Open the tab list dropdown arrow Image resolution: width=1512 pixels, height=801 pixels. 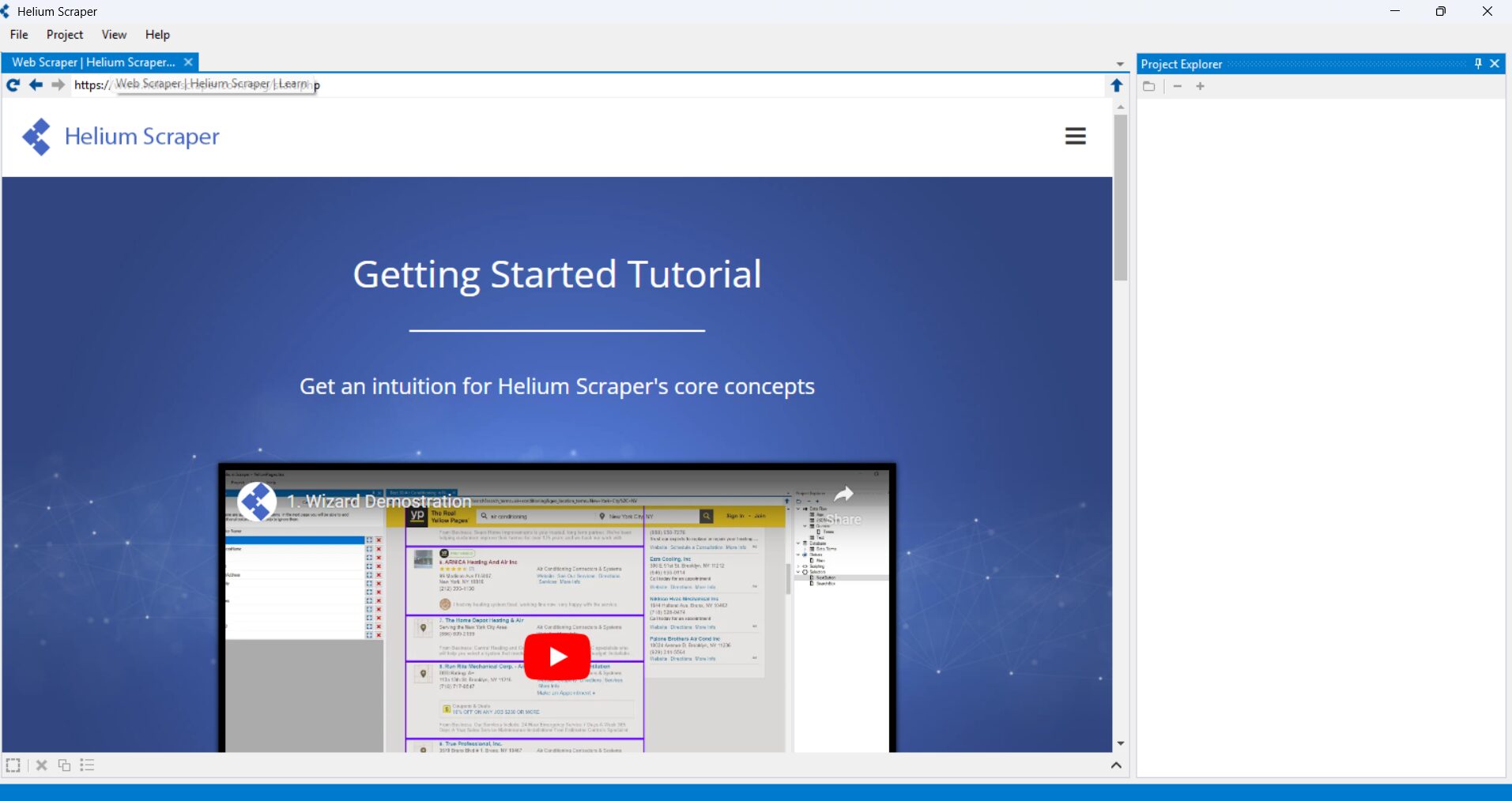1120,64
